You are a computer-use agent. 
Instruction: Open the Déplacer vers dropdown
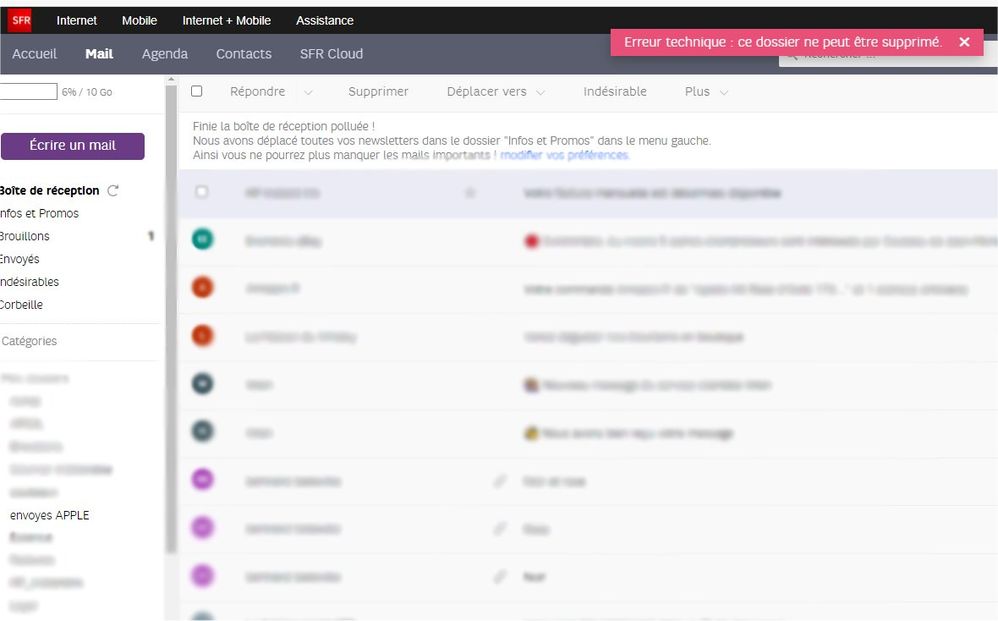(496, 92)
